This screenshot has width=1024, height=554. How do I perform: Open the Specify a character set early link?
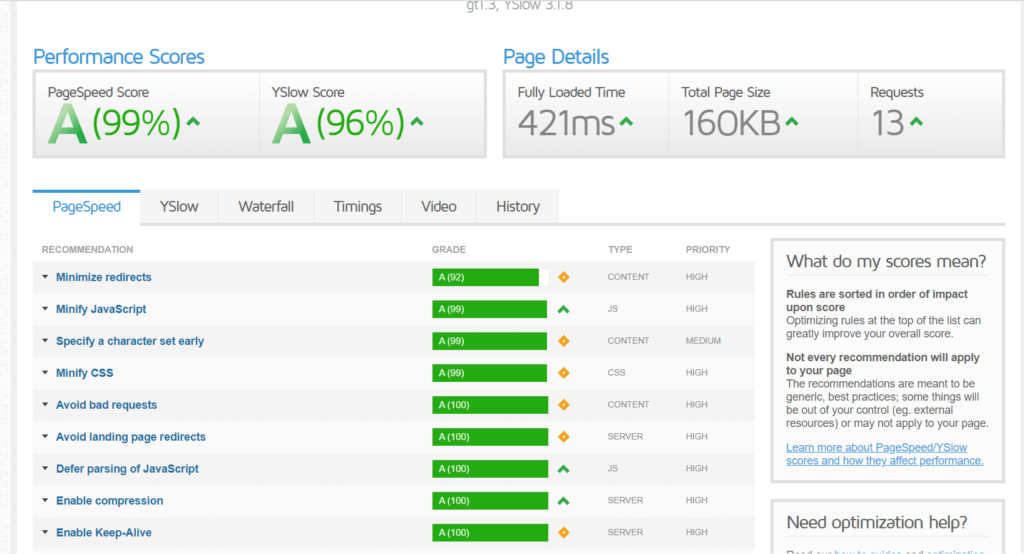pyautogui.click(x=130, y=341)
